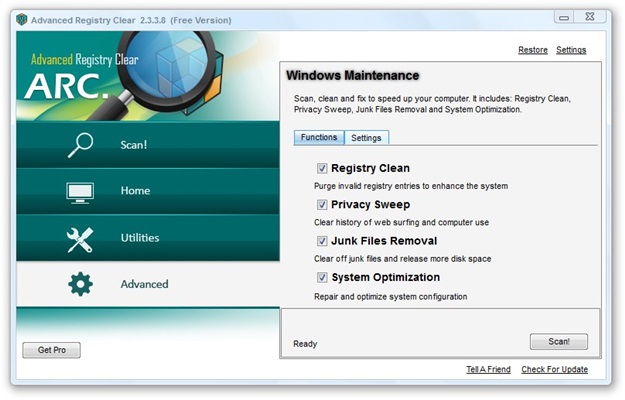
Task: Click the Privacy Sweep label text
Action: (370, 205)
